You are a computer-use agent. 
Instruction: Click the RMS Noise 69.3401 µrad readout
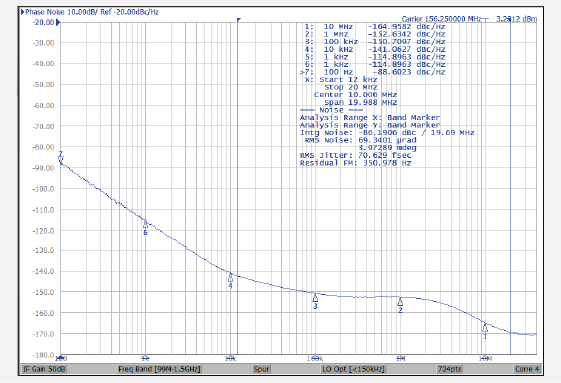click(x=360, y=140)
